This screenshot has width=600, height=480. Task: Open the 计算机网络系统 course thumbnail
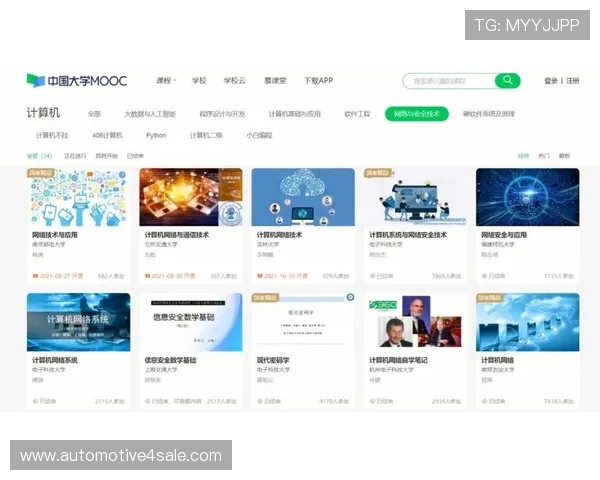(78, 322)
